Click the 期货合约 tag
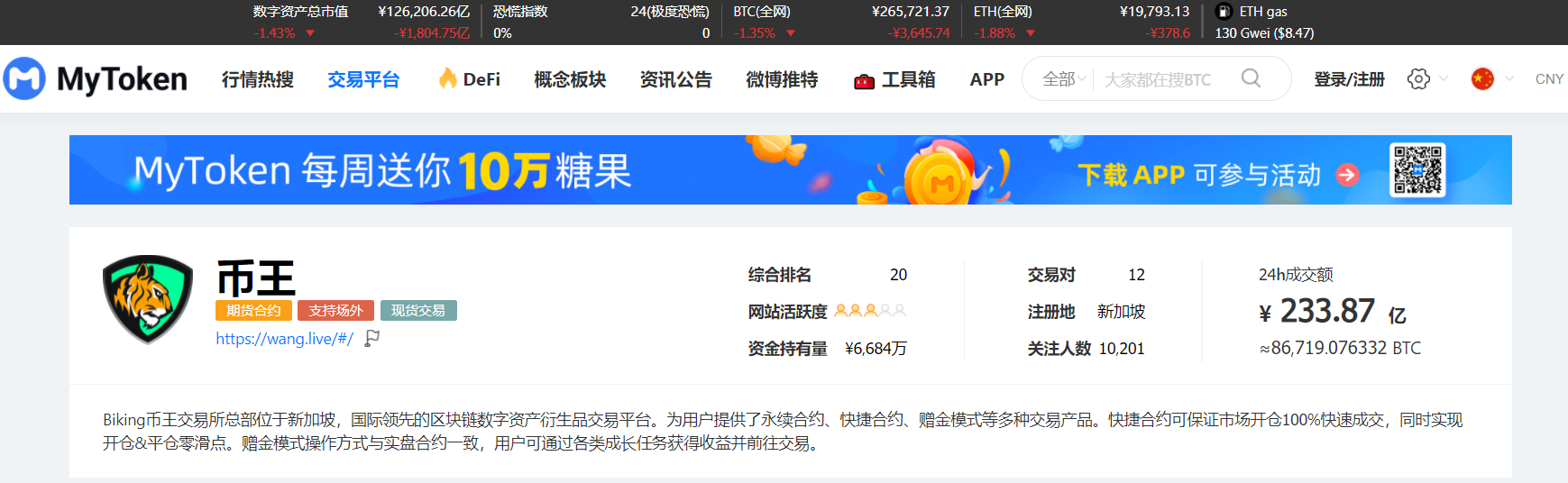Screen dimensions: 1568x483 click(x=253, y=311)
